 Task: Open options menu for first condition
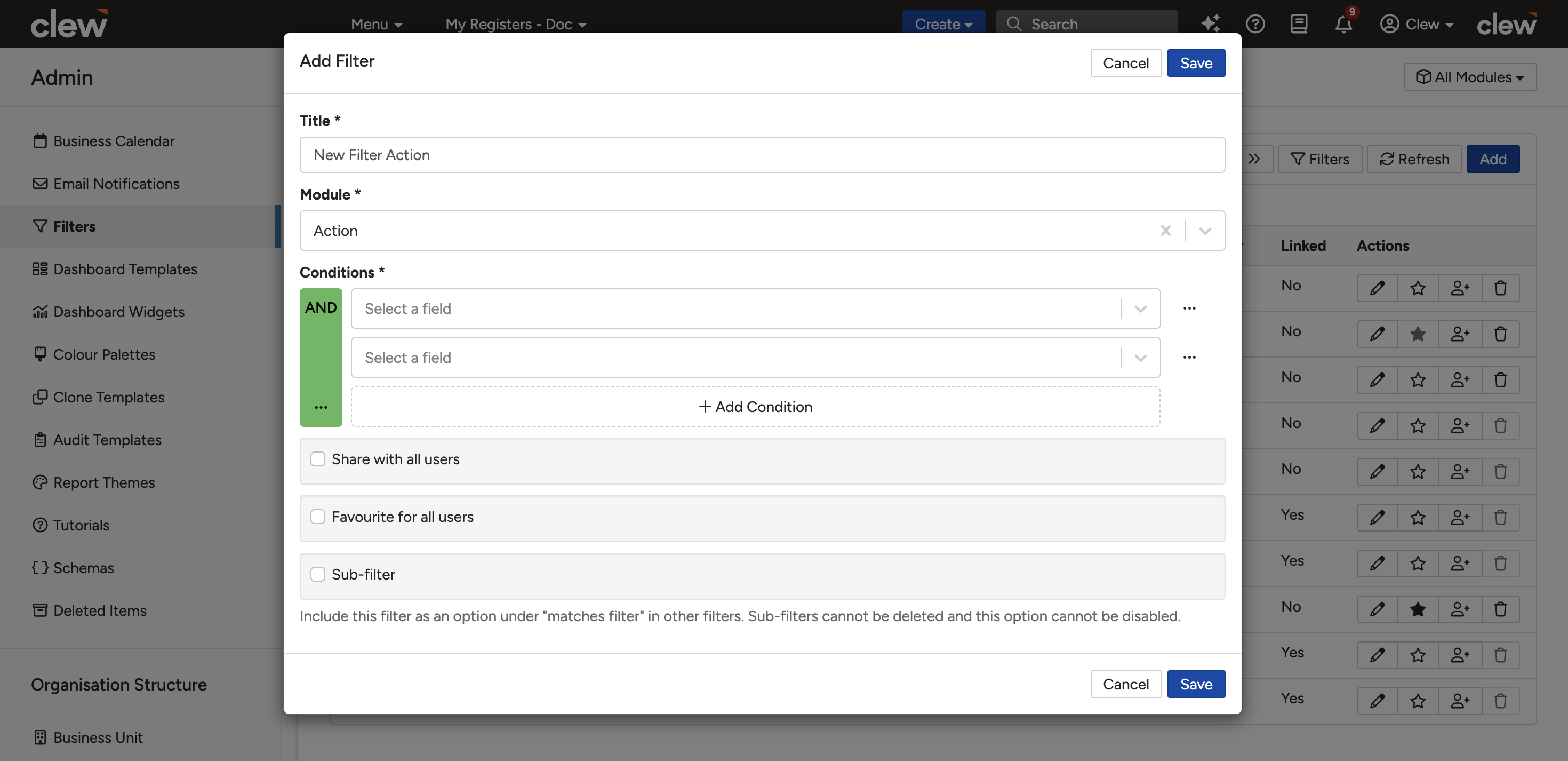pyautogui.click(x=1189, y=308)
